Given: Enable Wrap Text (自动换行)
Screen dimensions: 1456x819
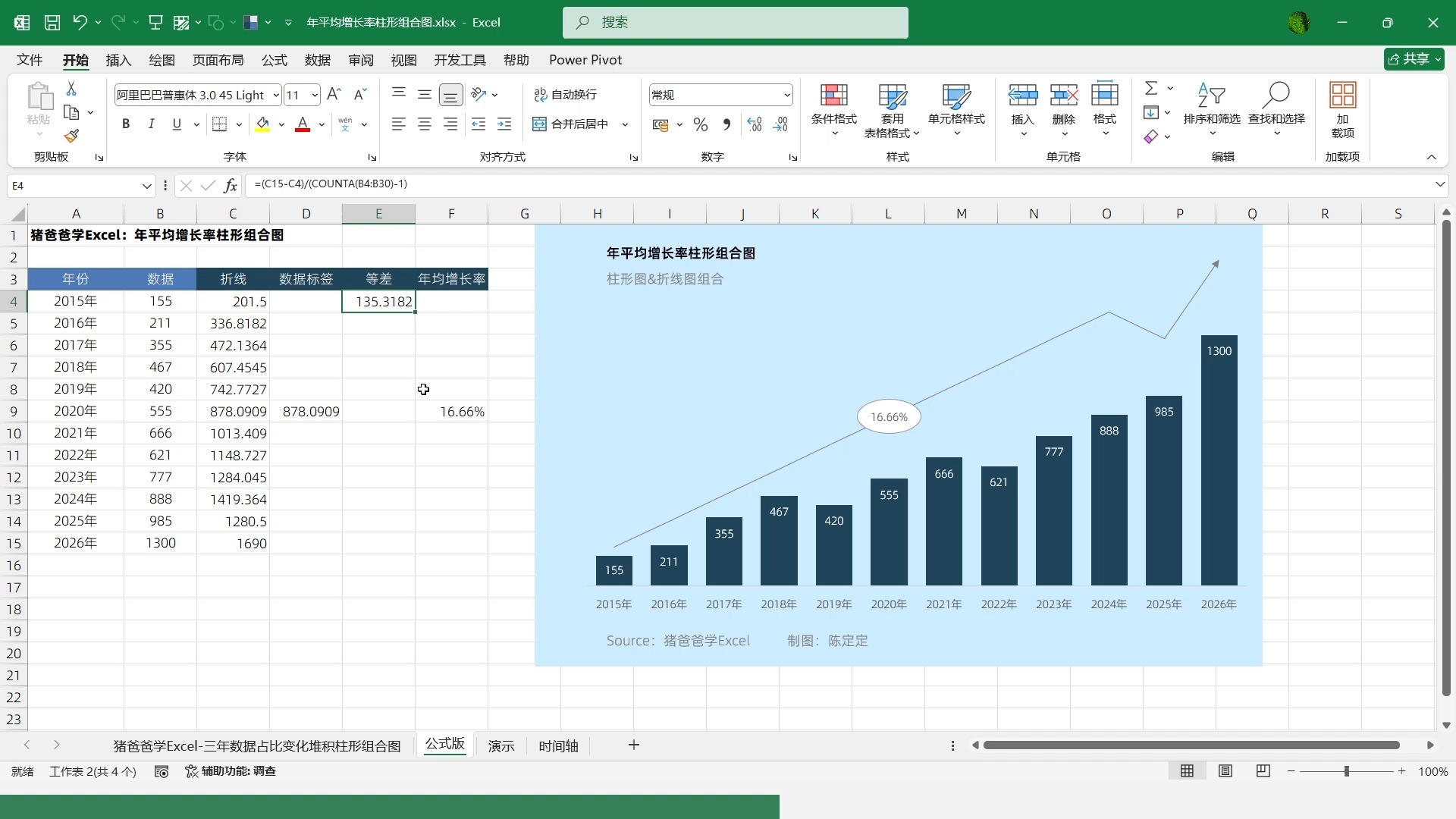Looking at the screenshot, I should (566, 95).
